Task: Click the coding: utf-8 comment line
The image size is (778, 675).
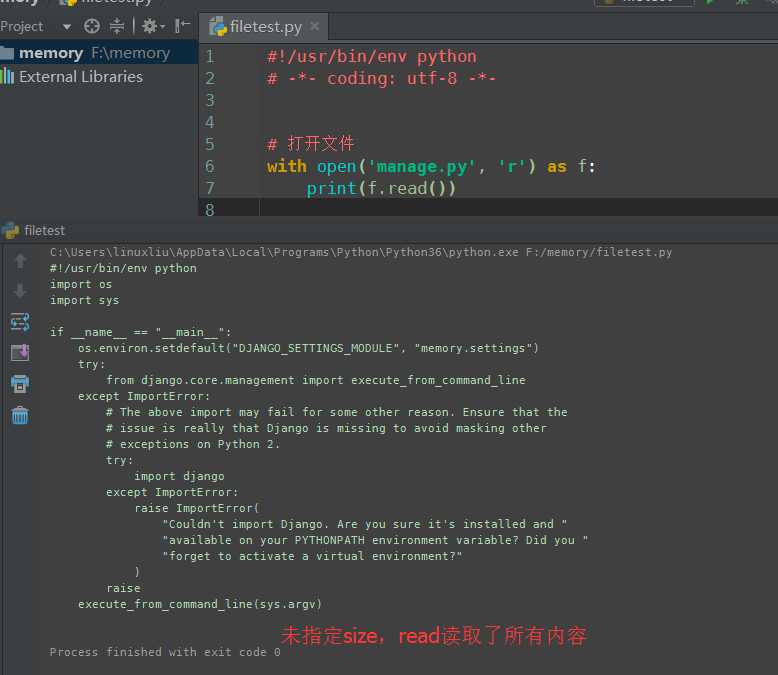Action: [x=381, y=78]
